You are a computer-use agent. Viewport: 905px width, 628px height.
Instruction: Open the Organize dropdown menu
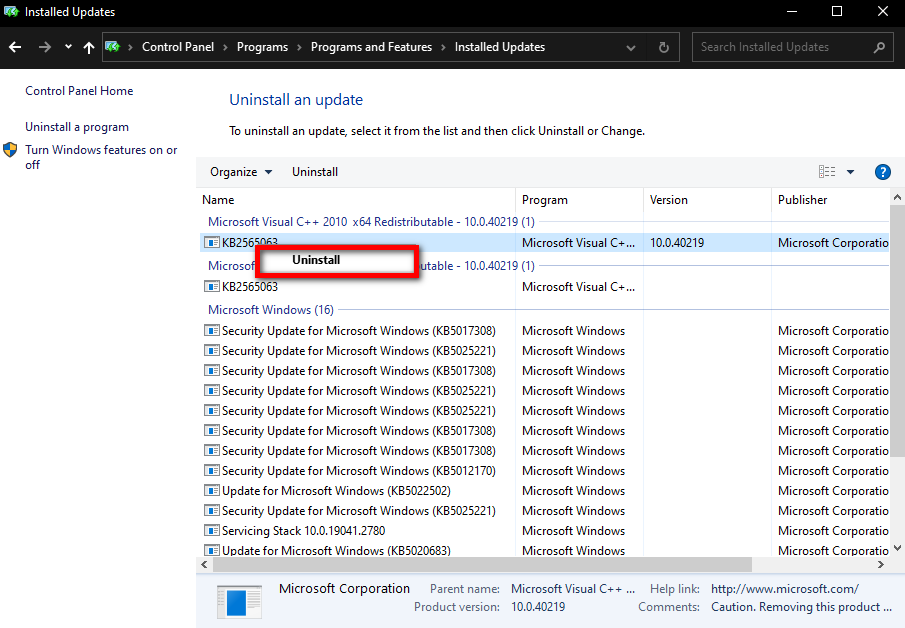point(241,172)
